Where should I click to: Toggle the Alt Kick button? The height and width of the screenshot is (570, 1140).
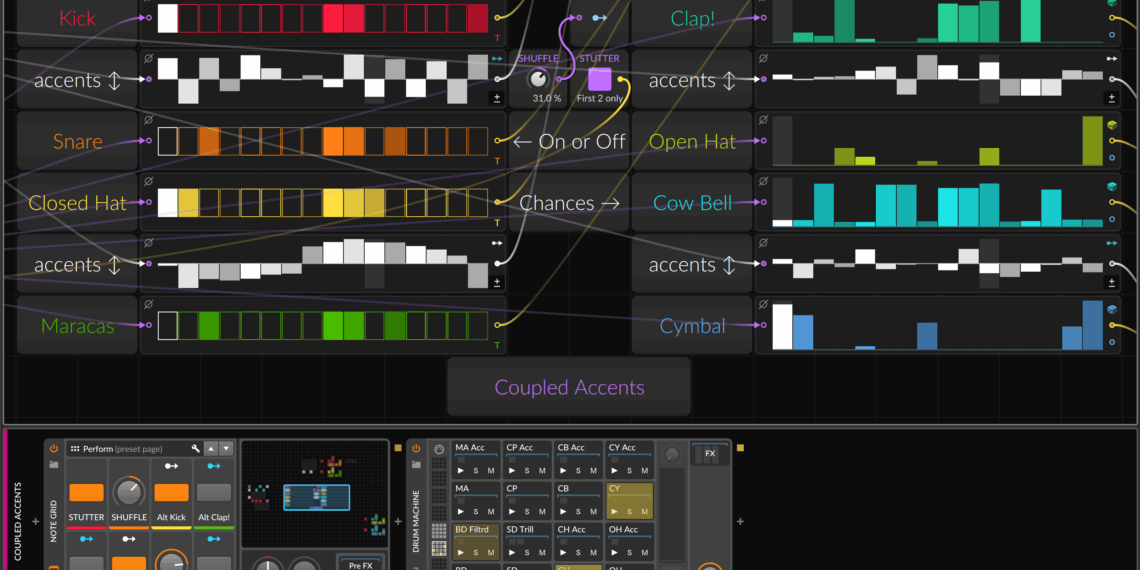[171, 492]
